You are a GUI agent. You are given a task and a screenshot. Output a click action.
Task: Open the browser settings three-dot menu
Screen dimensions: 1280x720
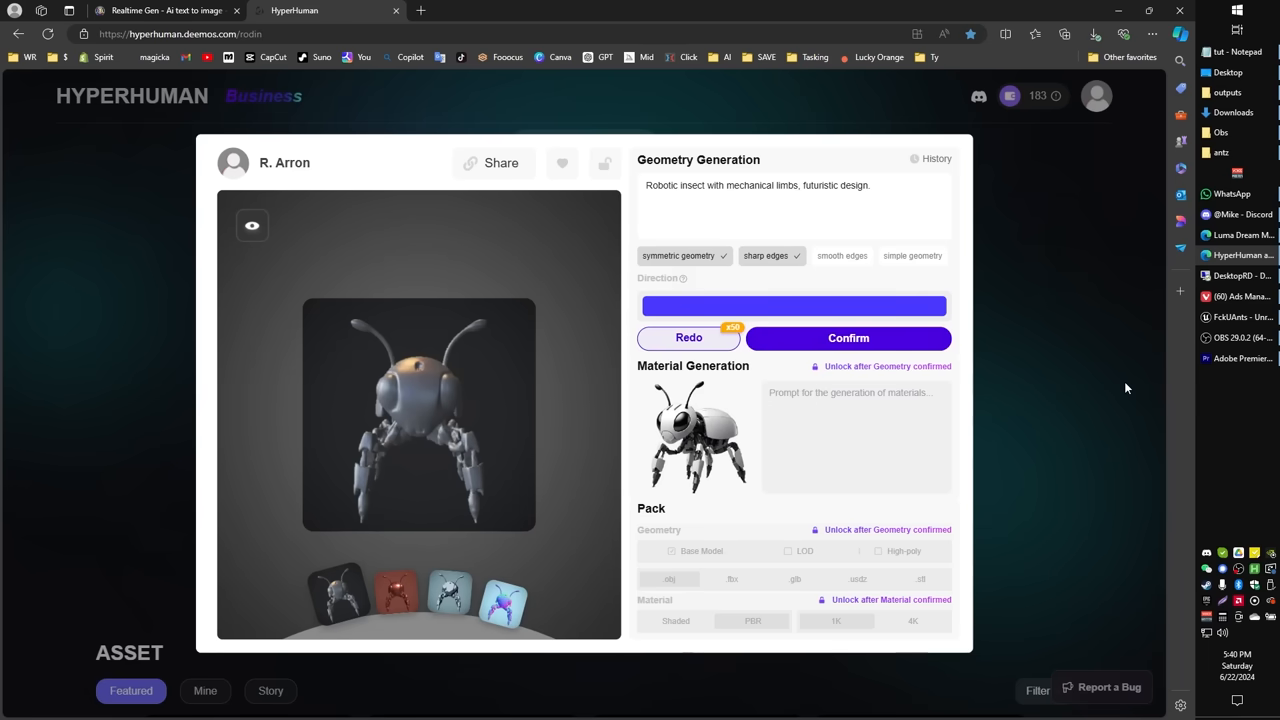(x=1152, y=33)
